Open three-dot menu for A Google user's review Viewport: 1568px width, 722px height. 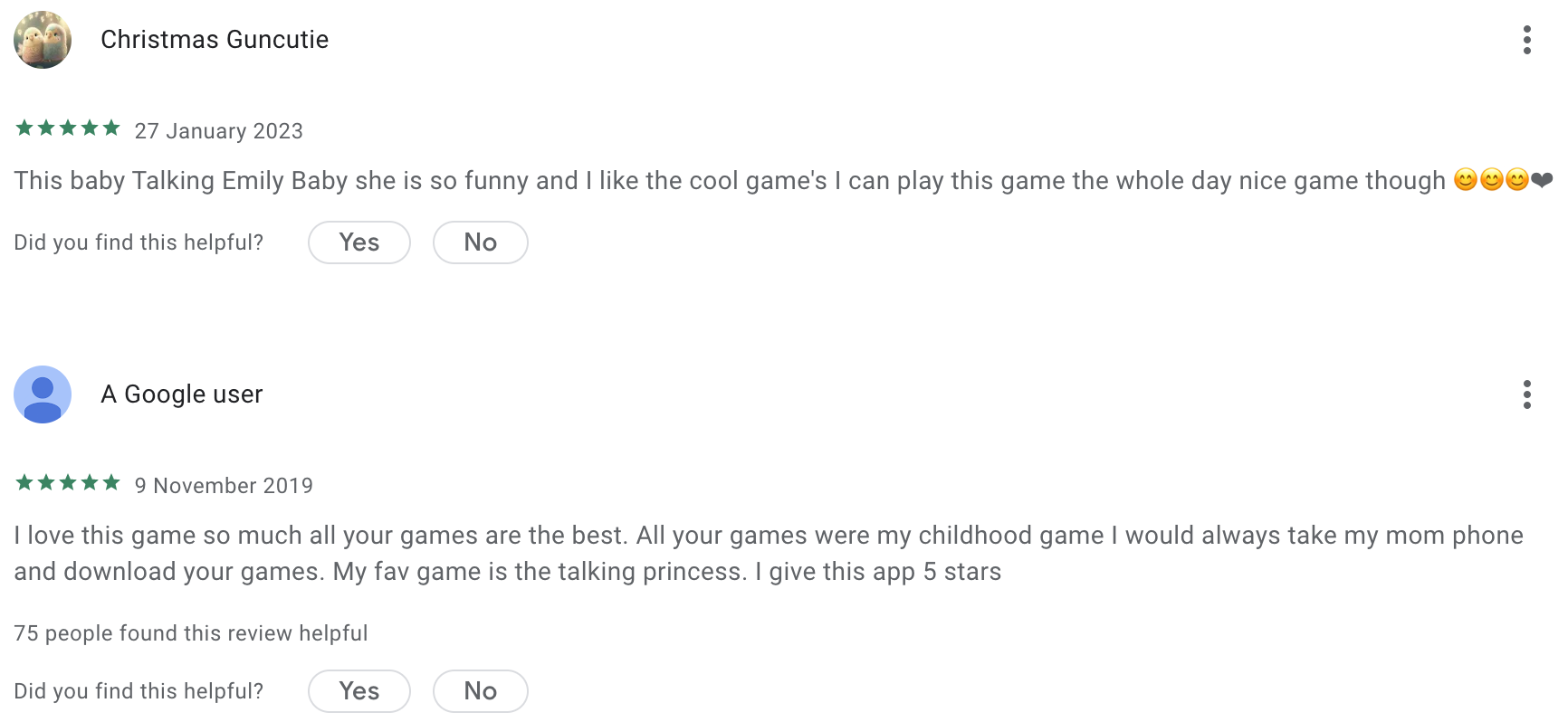[x=1526, y=394]
